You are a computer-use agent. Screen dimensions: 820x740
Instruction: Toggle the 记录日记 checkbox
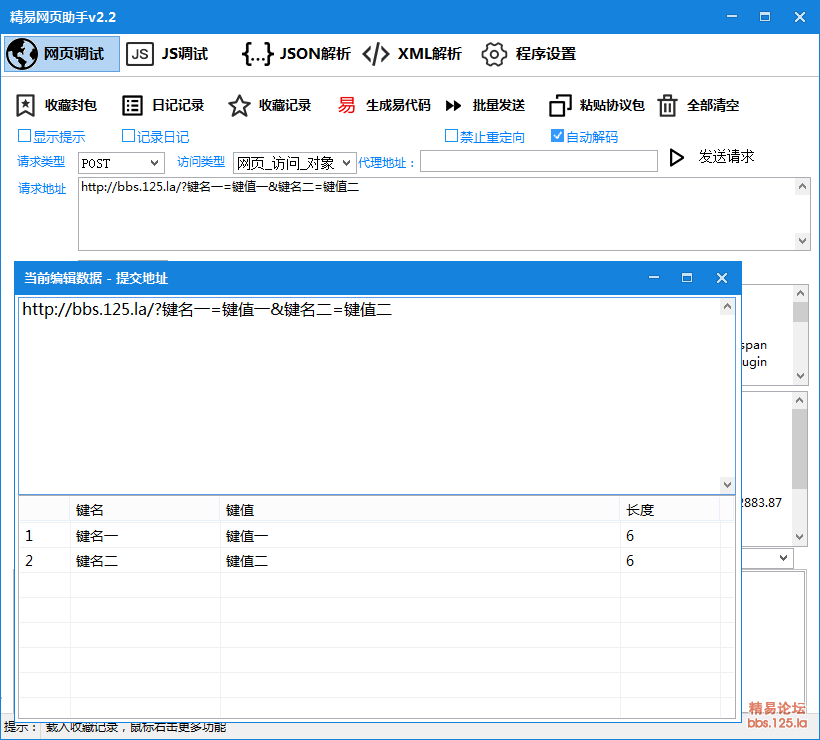click(128, 136)
